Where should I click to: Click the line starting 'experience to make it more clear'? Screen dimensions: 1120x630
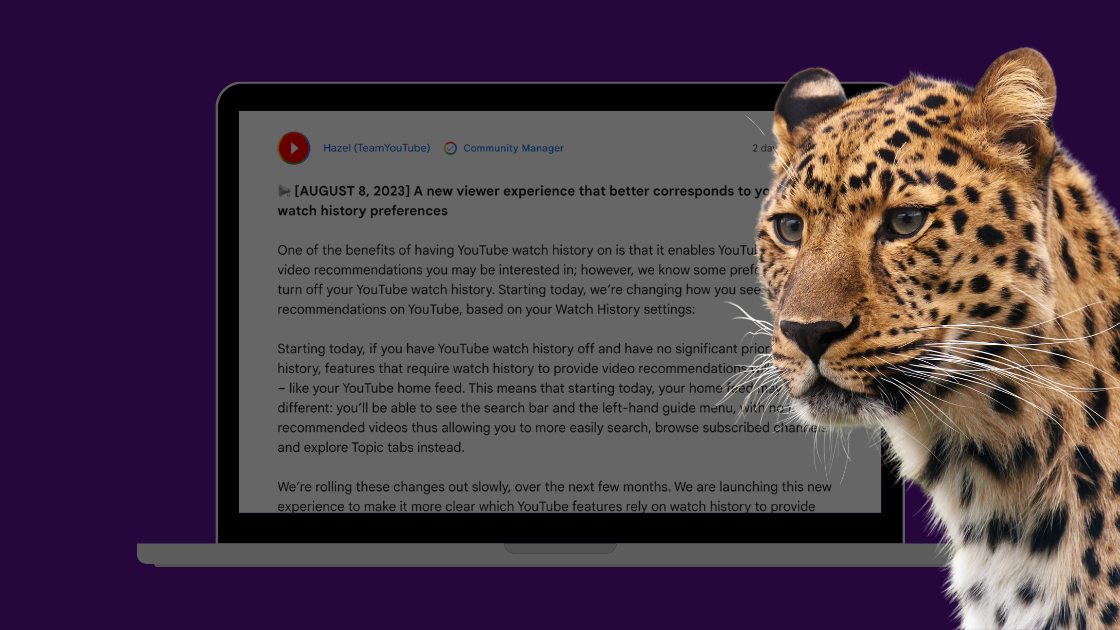pos(546,506)
